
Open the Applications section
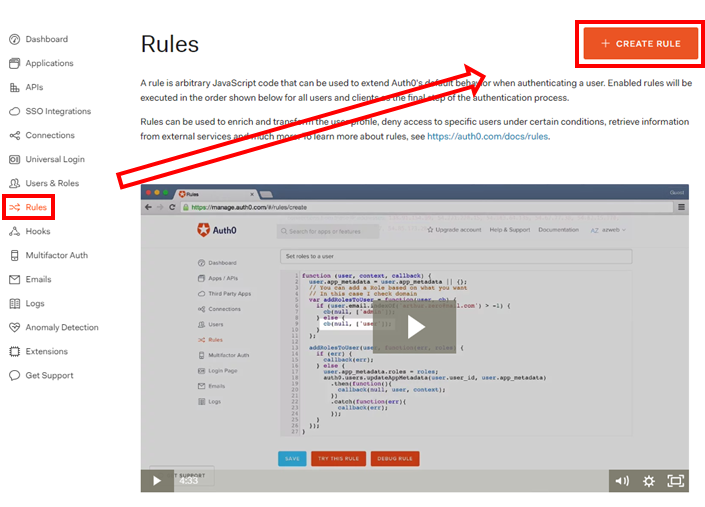click(x=49, y=63)
